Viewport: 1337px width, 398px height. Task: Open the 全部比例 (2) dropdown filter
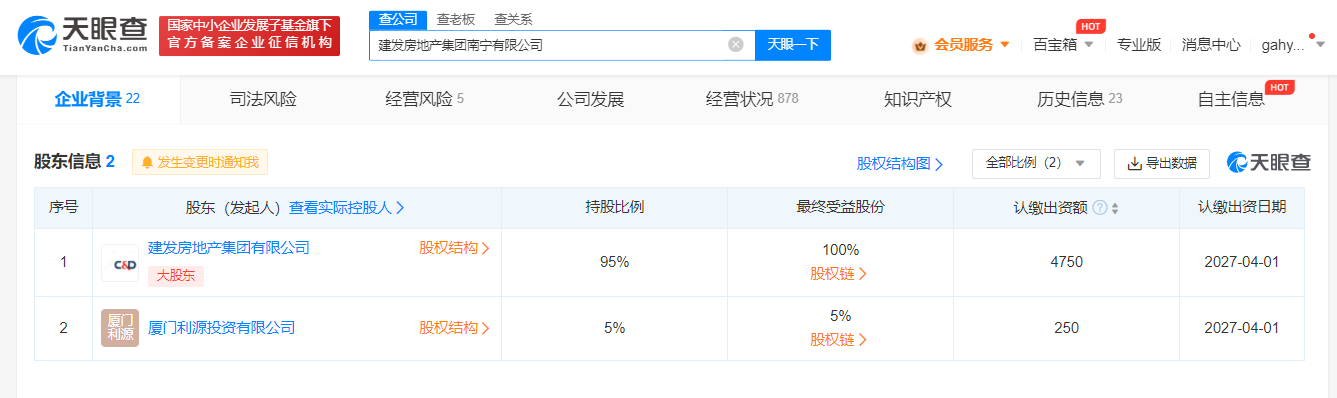[x=1036, y=163]
